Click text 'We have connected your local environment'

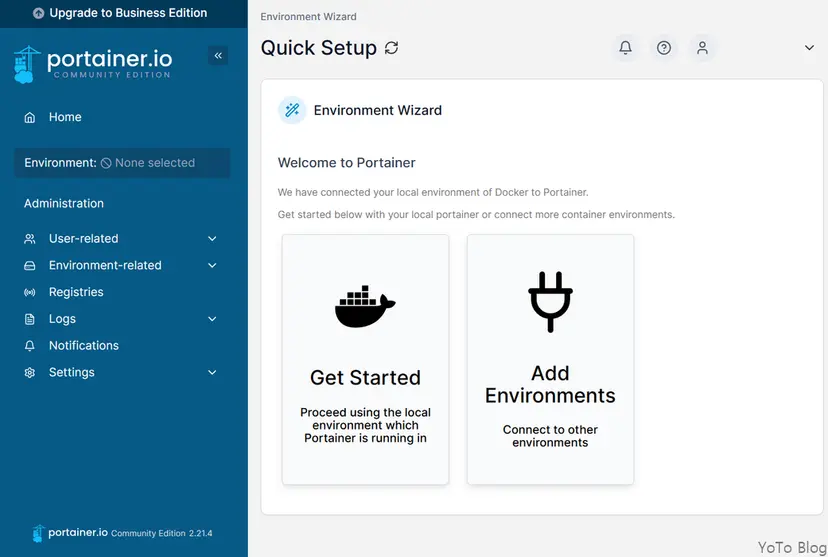433,193
